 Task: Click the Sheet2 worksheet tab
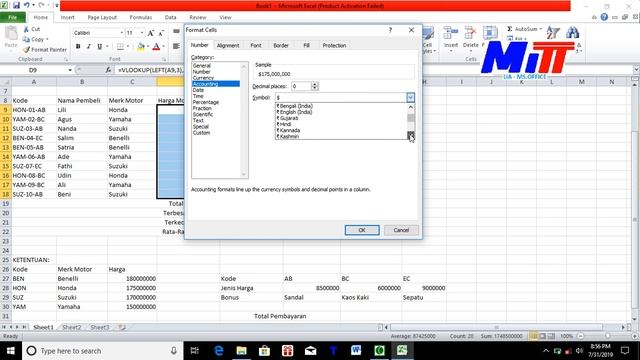pyautogui.click(x=72, y=327)
